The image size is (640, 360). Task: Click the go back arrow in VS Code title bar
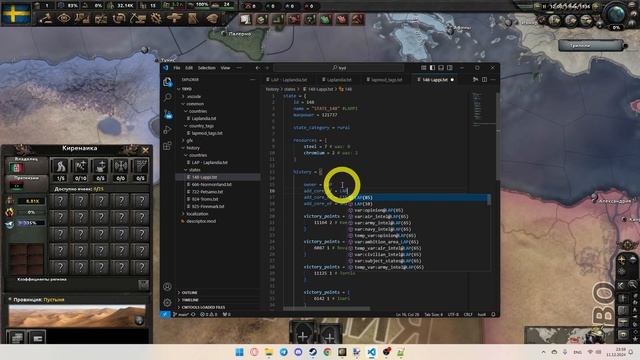[x=257, y=68]
